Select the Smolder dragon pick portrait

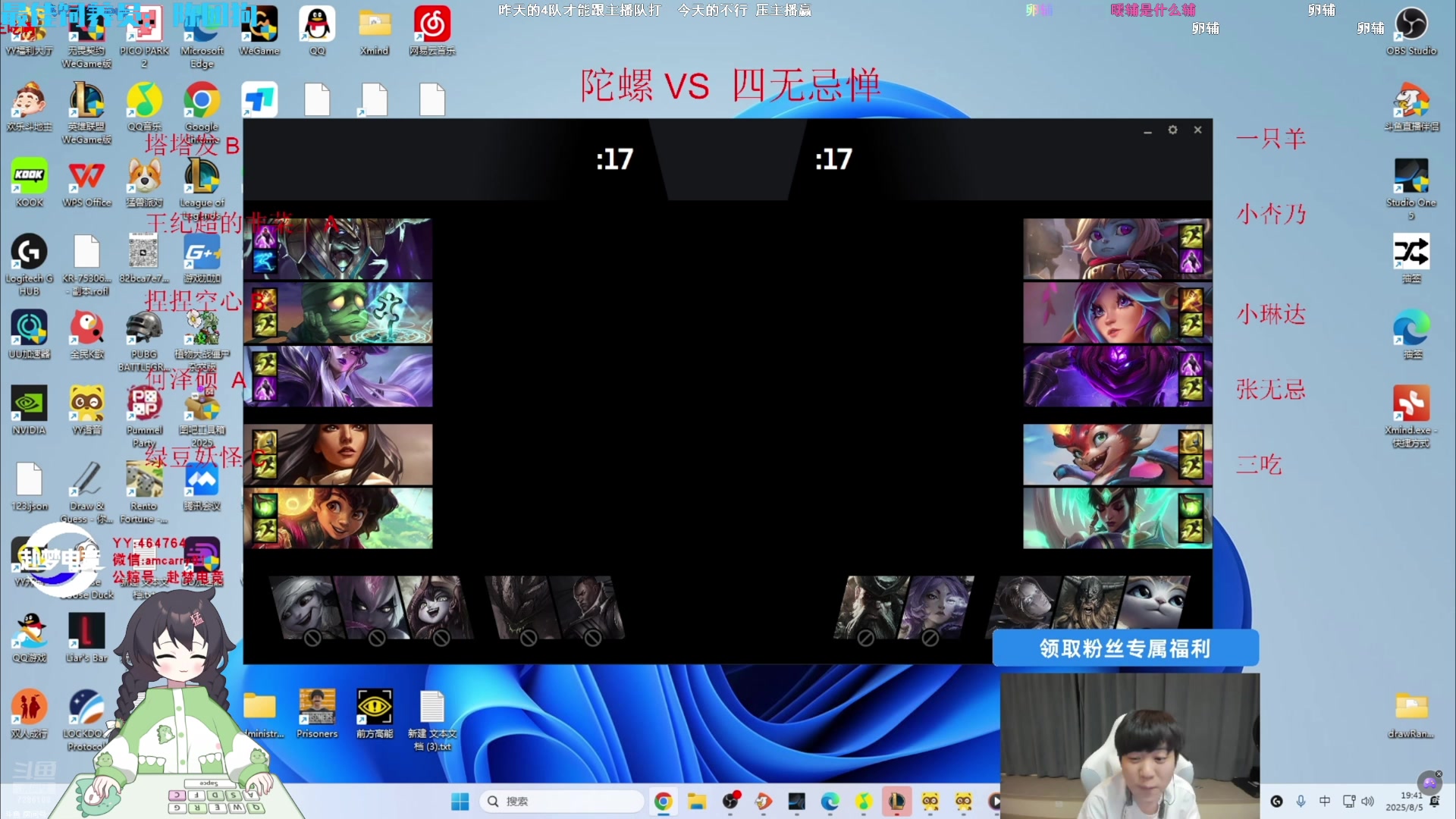(x=1117, y=455)
